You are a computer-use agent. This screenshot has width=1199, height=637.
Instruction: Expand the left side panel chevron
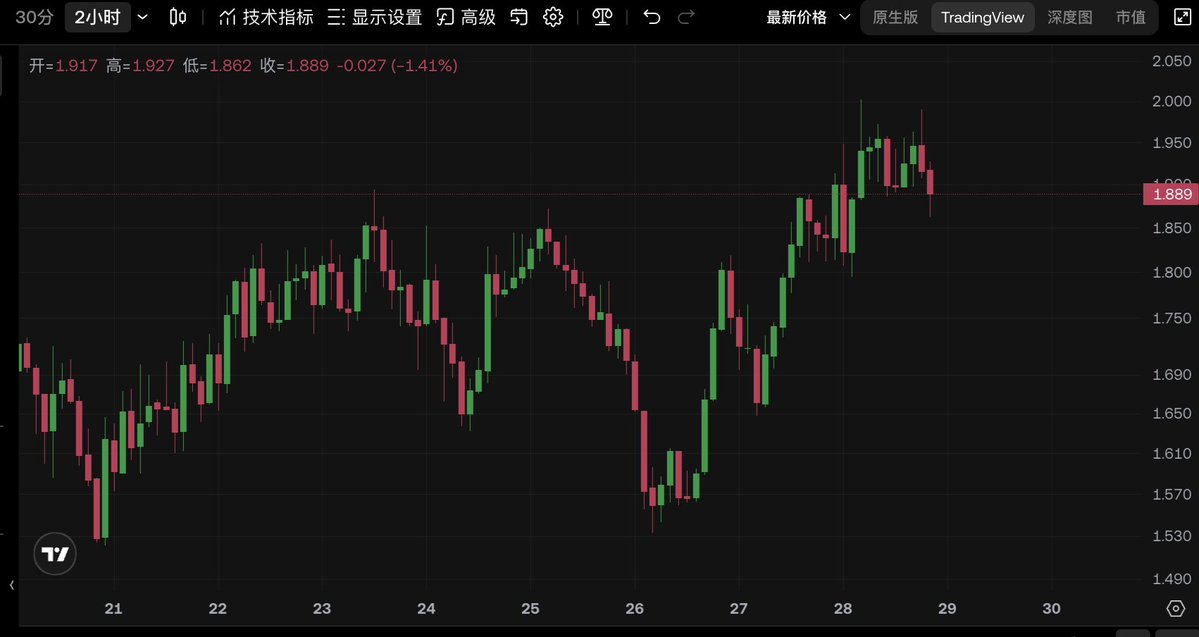pyautogui.click(x=11, y=585)
